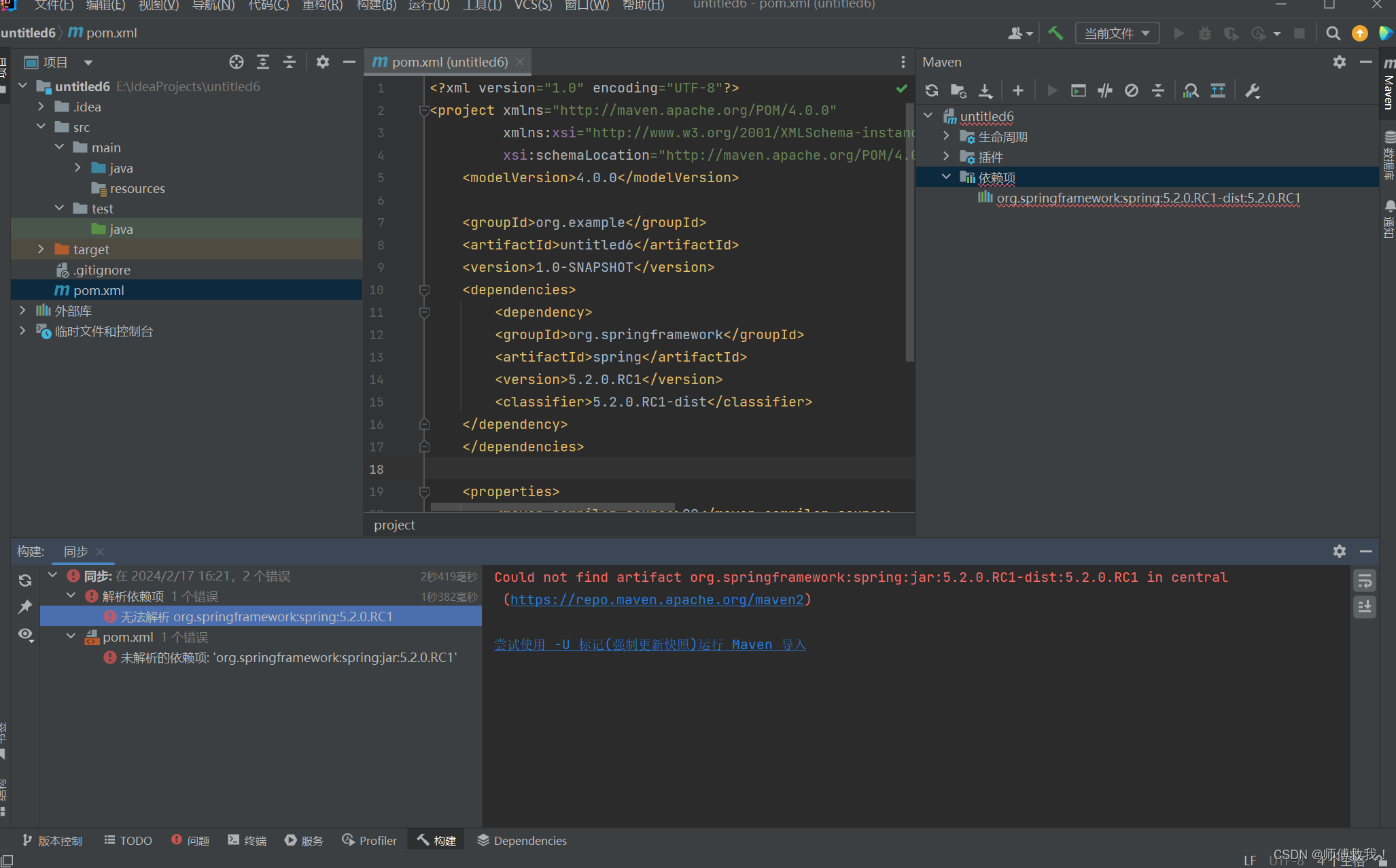Toggle the pin tab icon in build panel
The width and height of the screenshot is (1396, 868).
coord(25,606)
